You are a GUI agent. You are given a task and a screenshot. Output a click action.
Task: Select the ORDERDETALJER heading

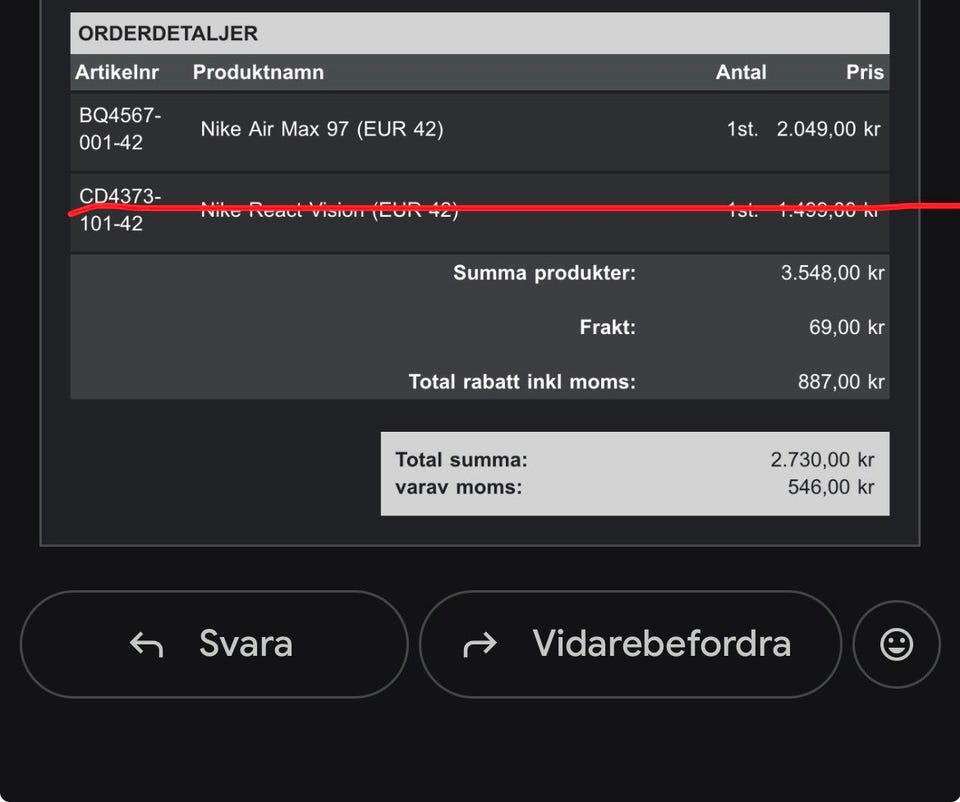[168, 33]
